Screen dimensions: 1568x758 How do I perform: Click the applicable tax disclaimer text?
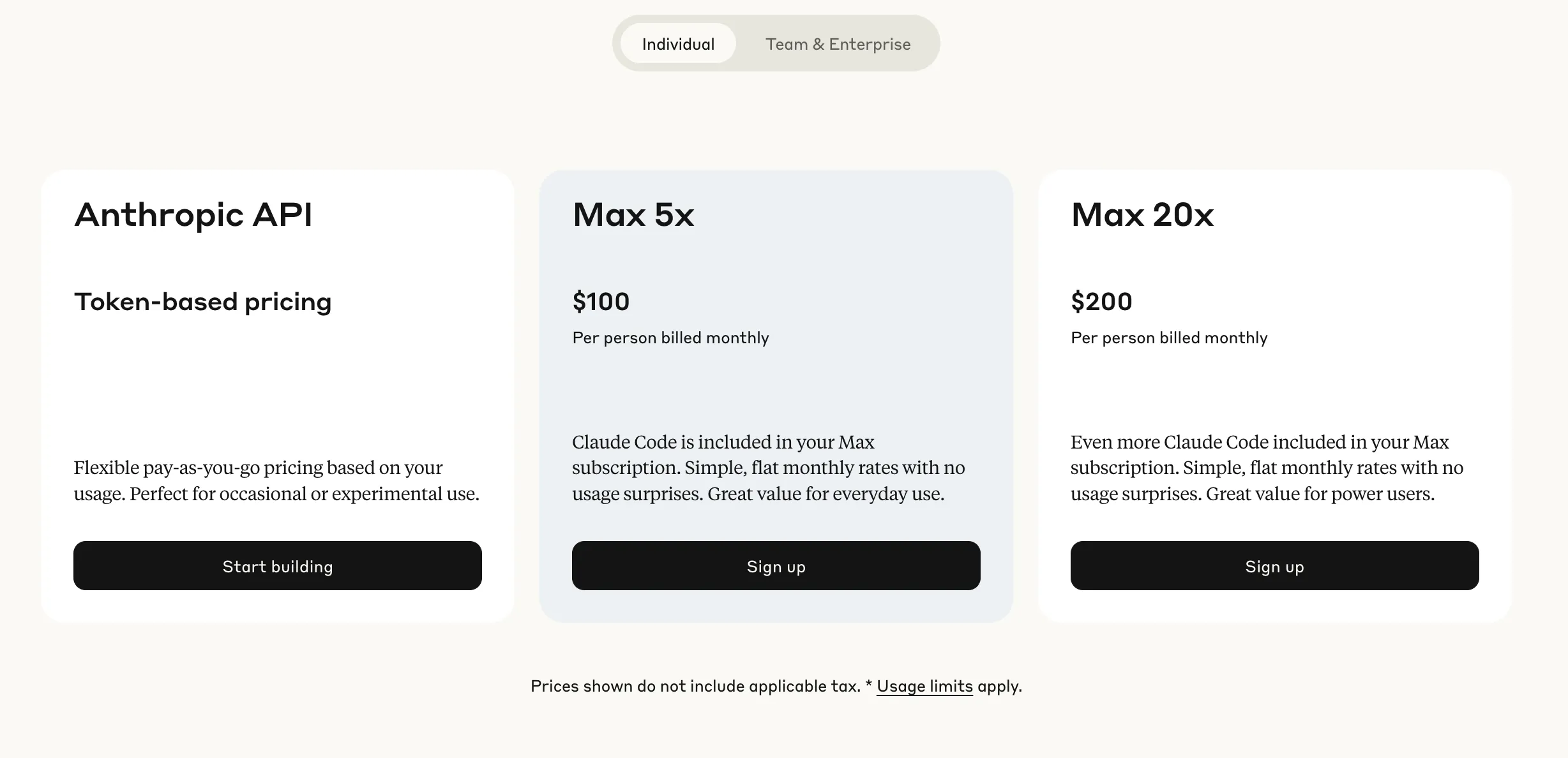pyautogui.click(x=696, y=686)
